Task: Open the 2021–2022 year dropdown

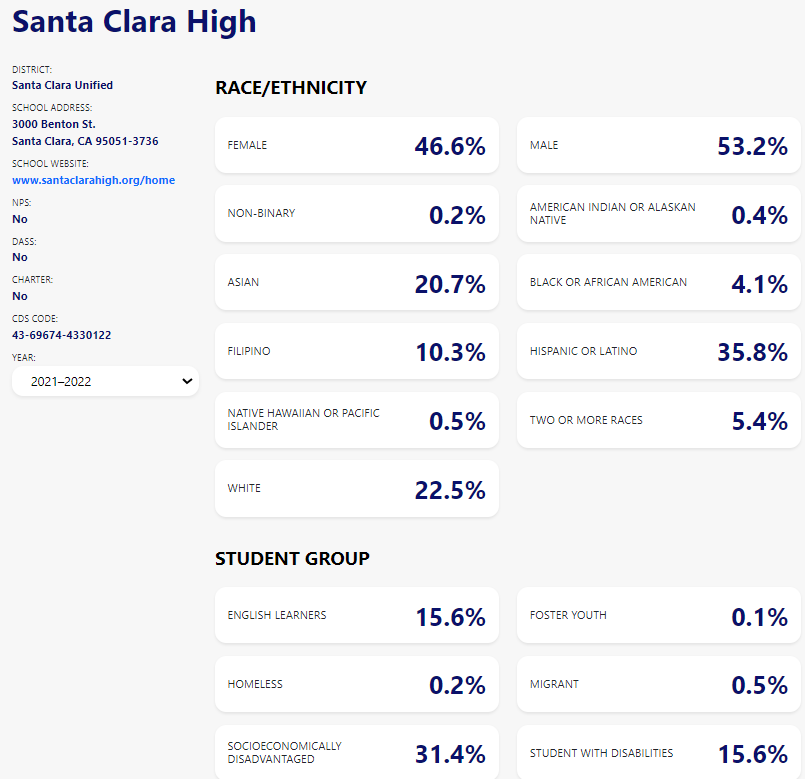Action: click(x=105, y=381)
